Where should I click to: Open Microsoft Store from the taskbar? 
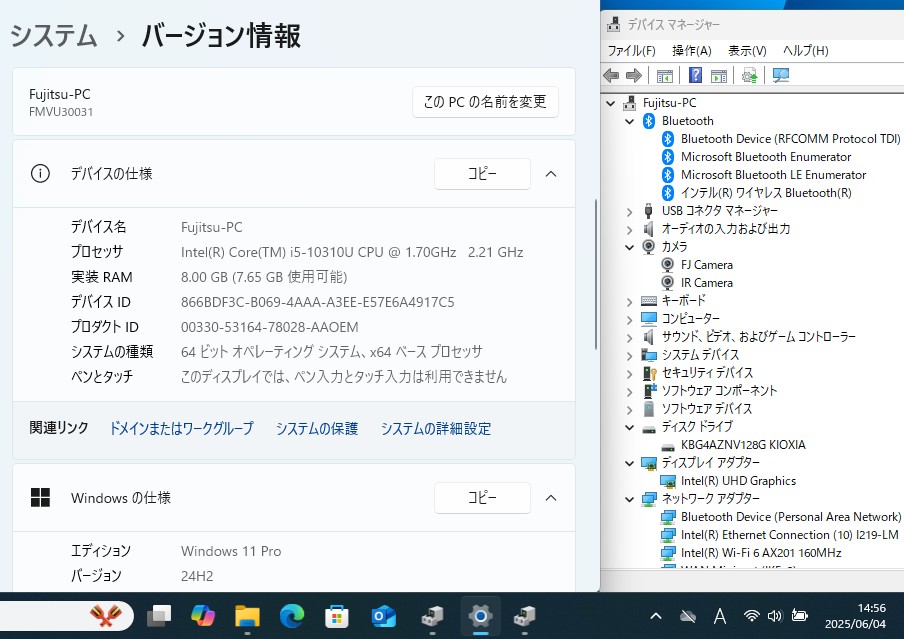click(x=337, y=617)
